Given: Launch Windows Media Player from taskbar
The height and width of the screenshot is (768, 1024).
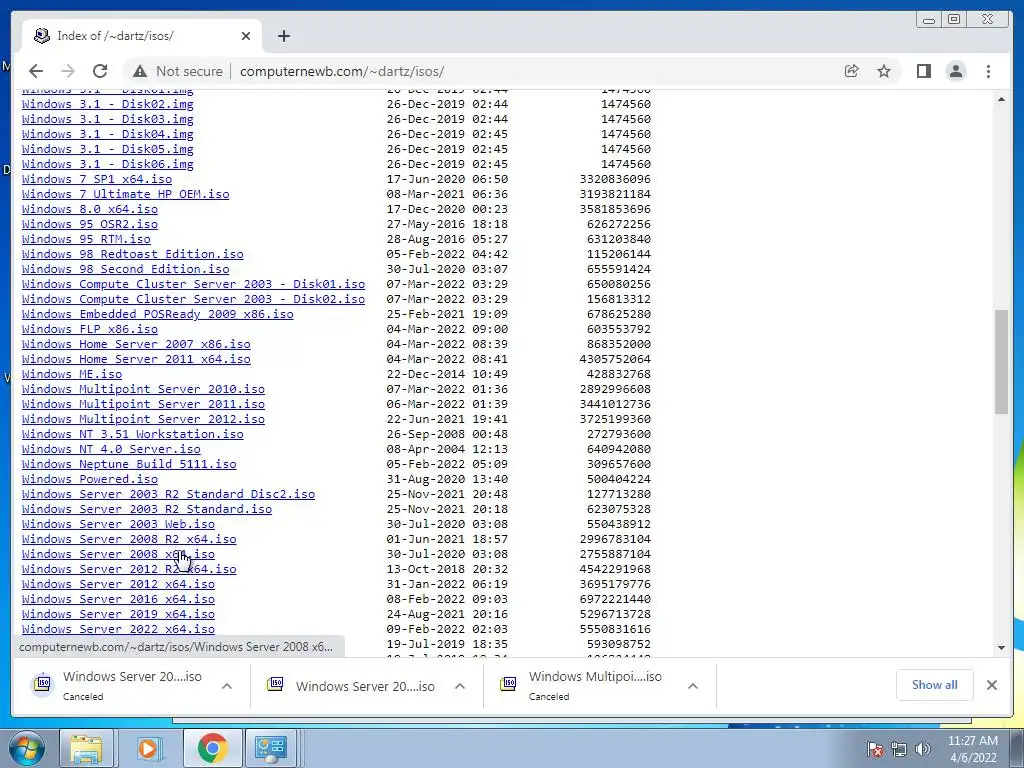Looking at the screenshot, I should coord(148,748).
